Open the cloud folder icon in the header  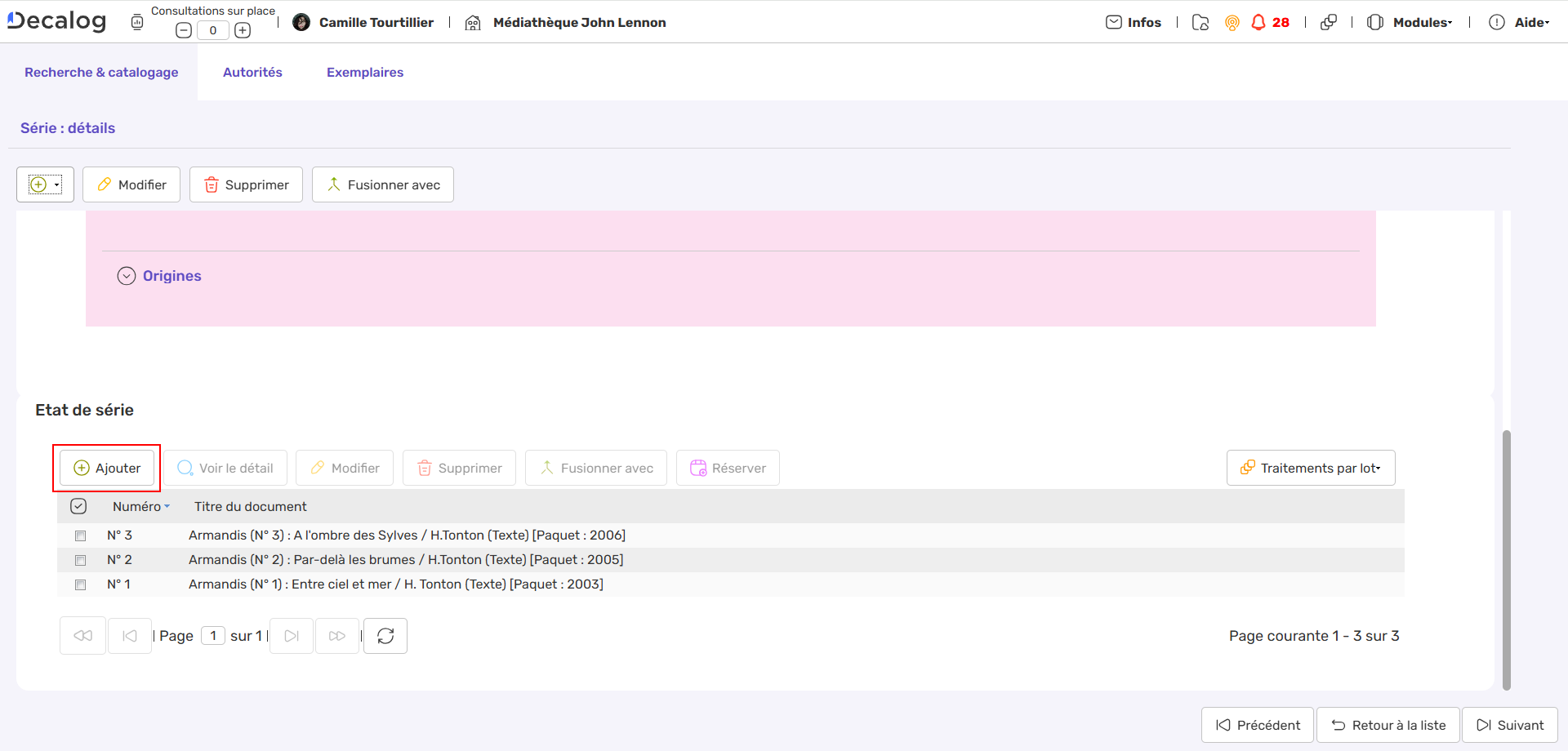point(1200,23)
